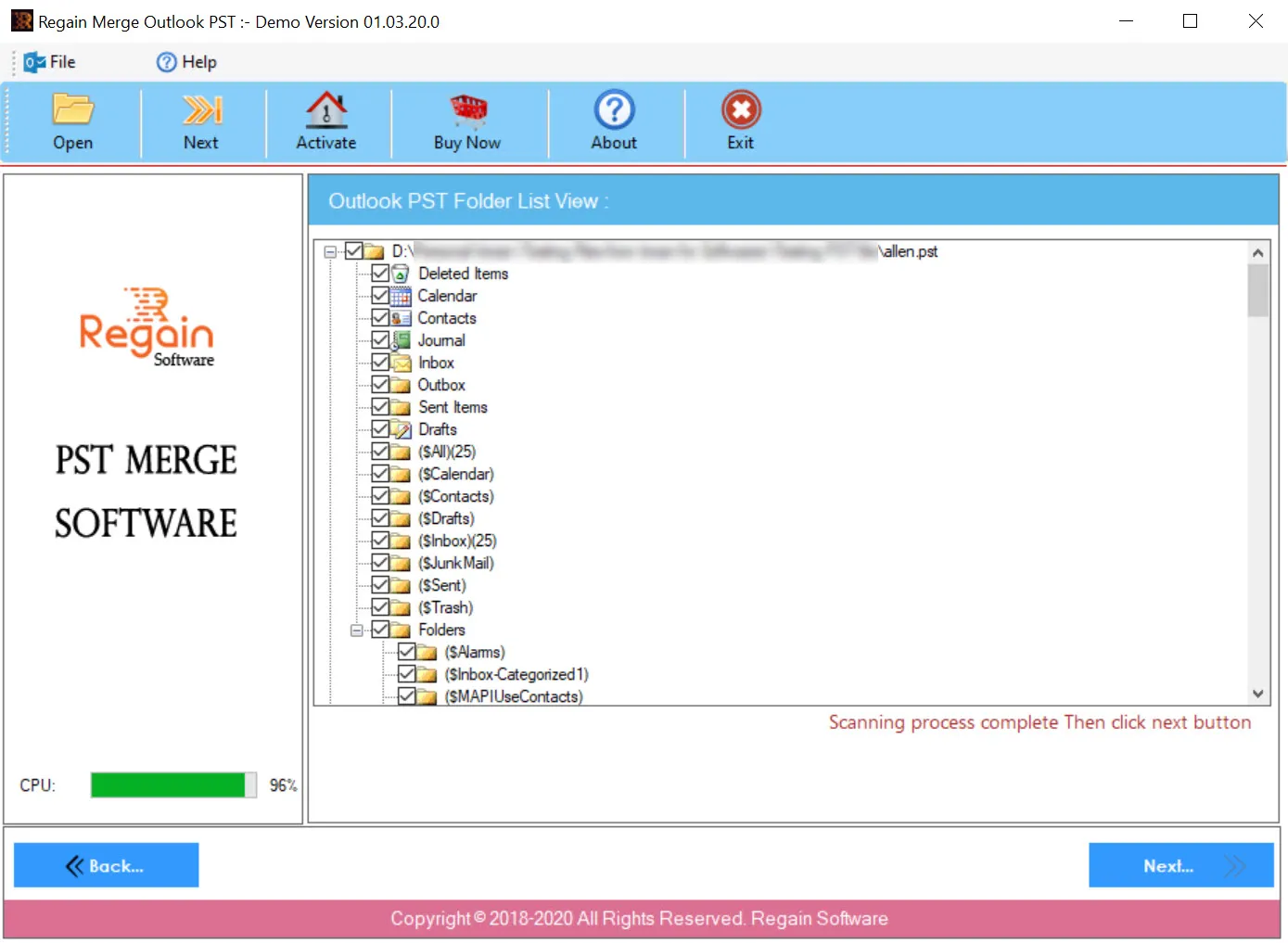
Task: Uncheck the Sent Items checkbox
Action: coord(380,407)
